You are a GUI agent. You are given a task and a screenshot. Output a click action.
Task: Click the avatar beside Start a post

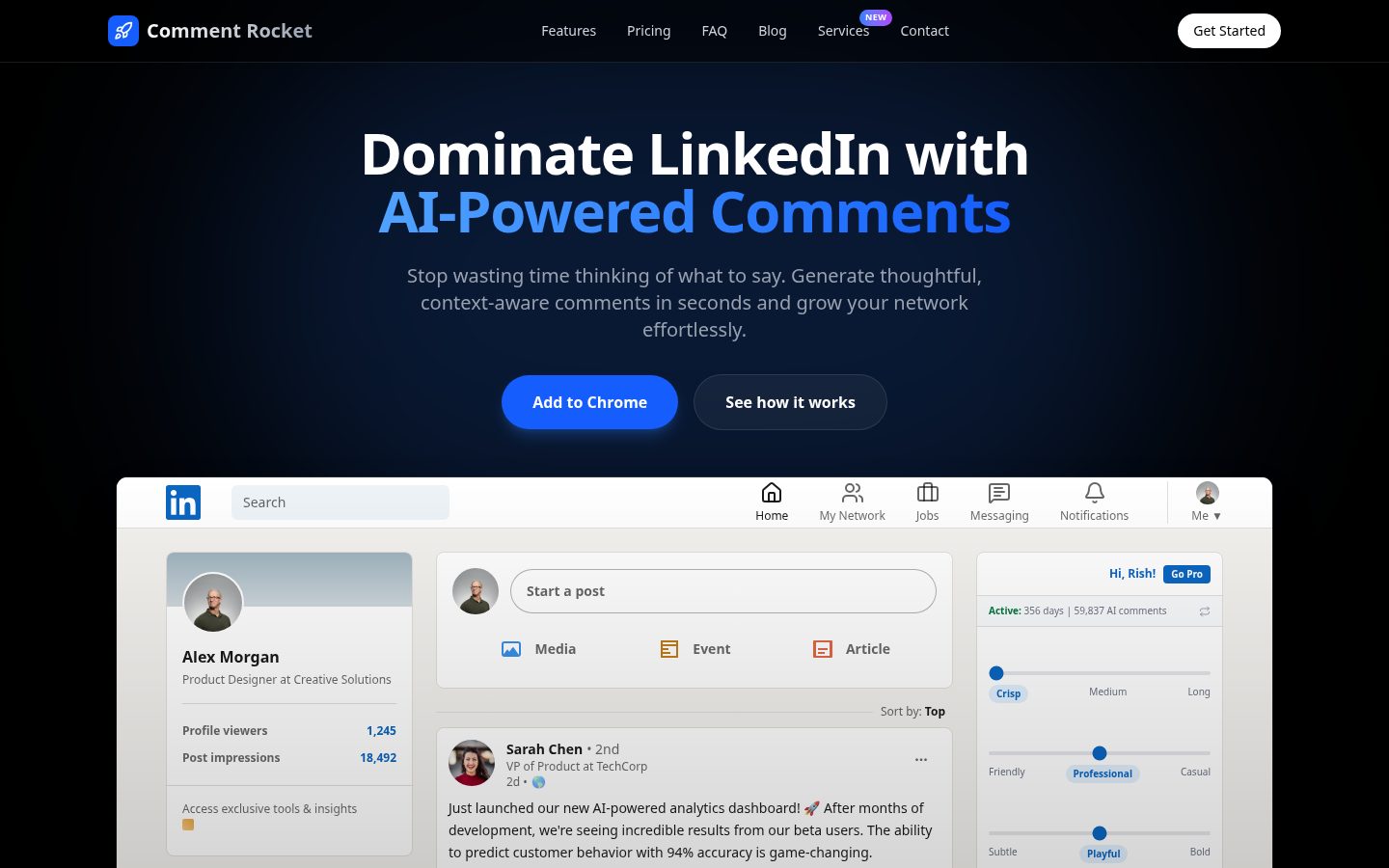476,591
